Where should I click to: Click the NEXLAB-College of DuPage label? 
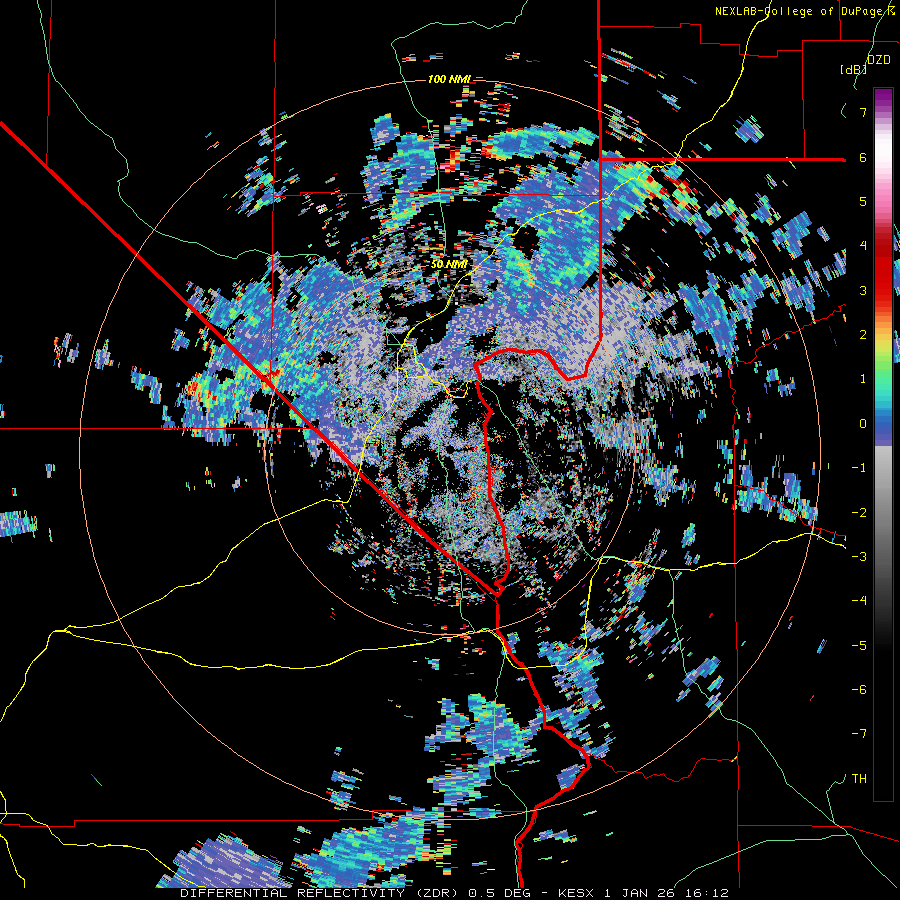coord(805,11)
